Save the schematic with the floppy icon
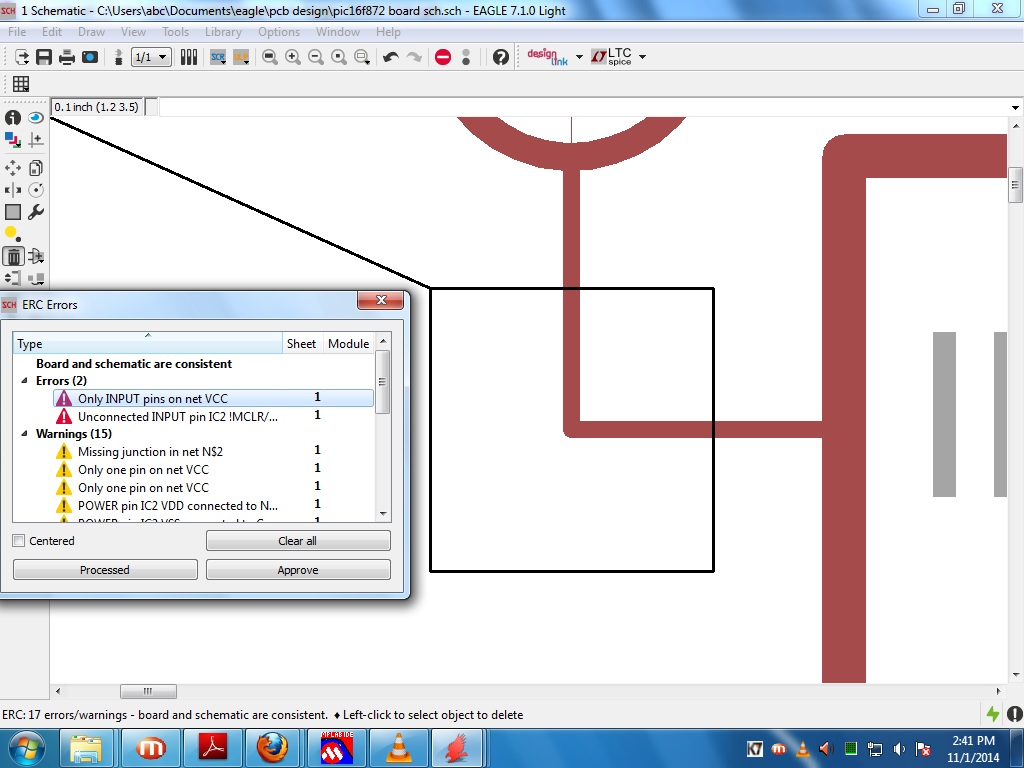The width and height of the screenshot is (1024, 768). pyautogui.click(x=44, y=57)
